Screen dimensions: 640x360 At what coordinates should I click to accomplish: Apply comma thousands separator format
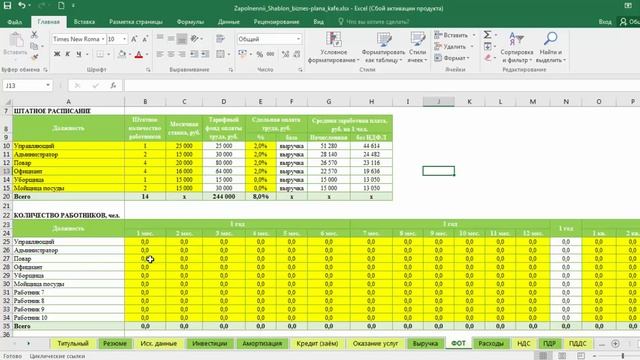[270, 54]
